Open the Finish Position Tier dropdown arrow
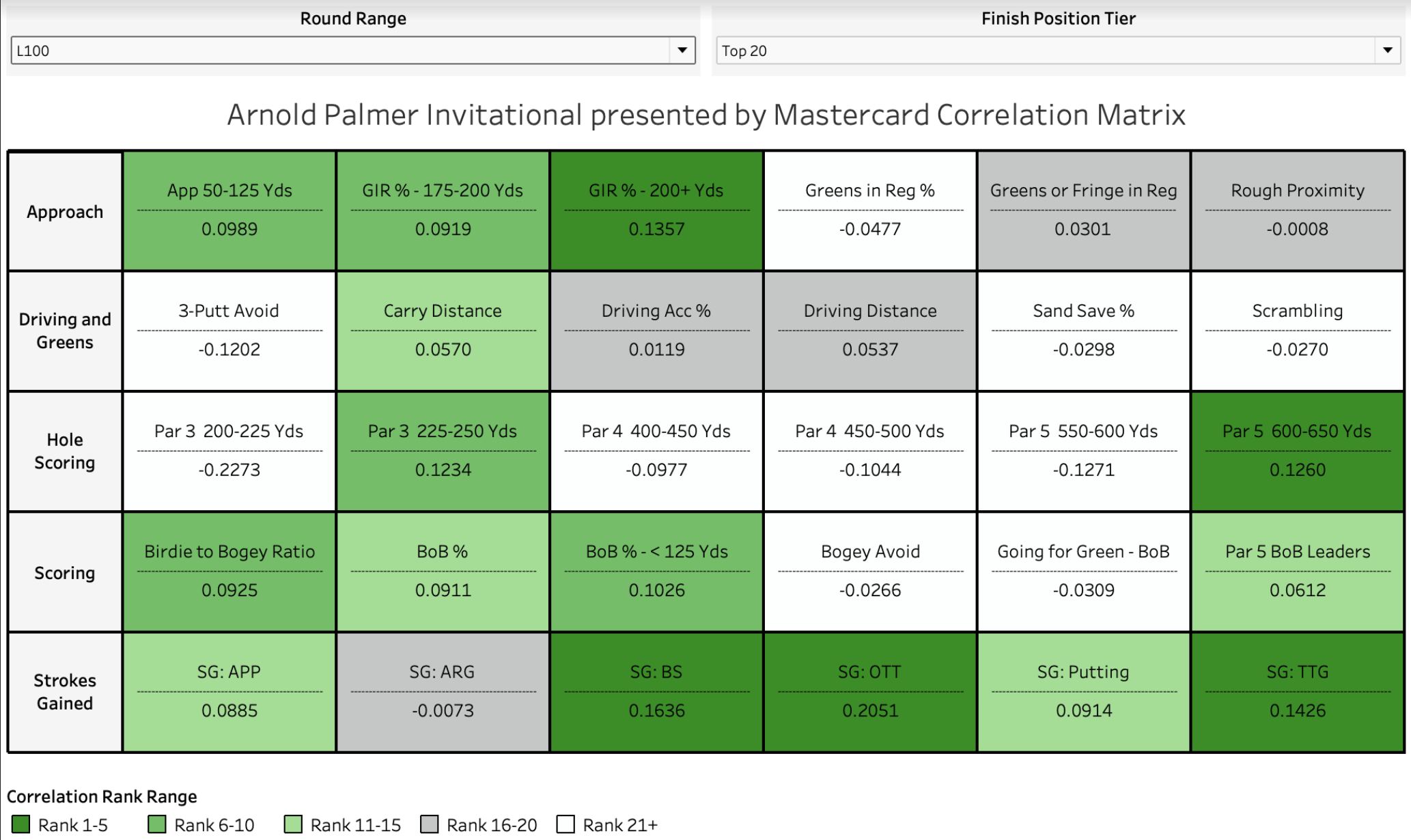Image resolution: width=1411 pixels, height=840 pixels. 1387,51
